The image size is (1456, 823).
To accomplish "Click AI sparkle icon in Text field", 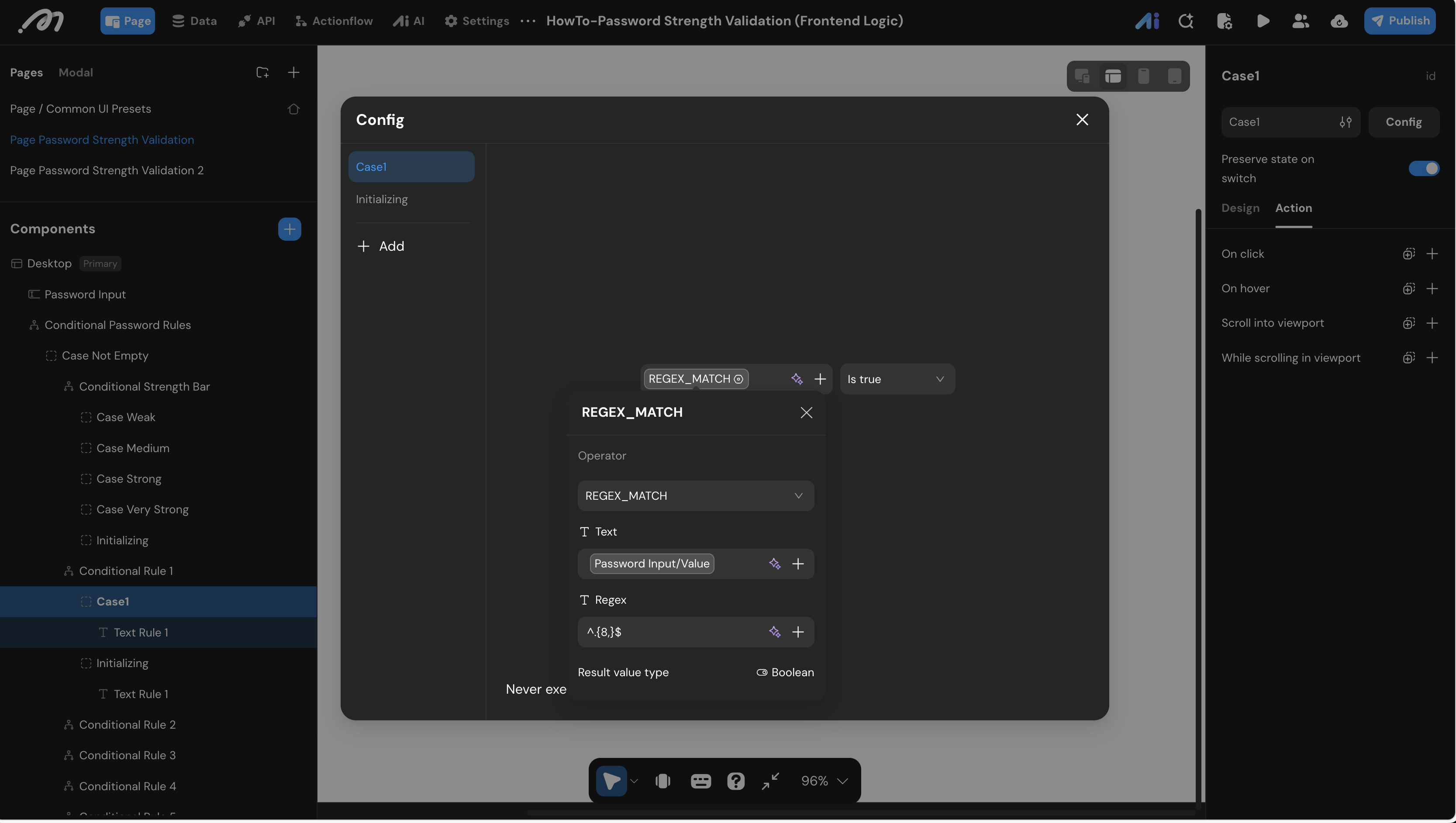I will point(774,564).
